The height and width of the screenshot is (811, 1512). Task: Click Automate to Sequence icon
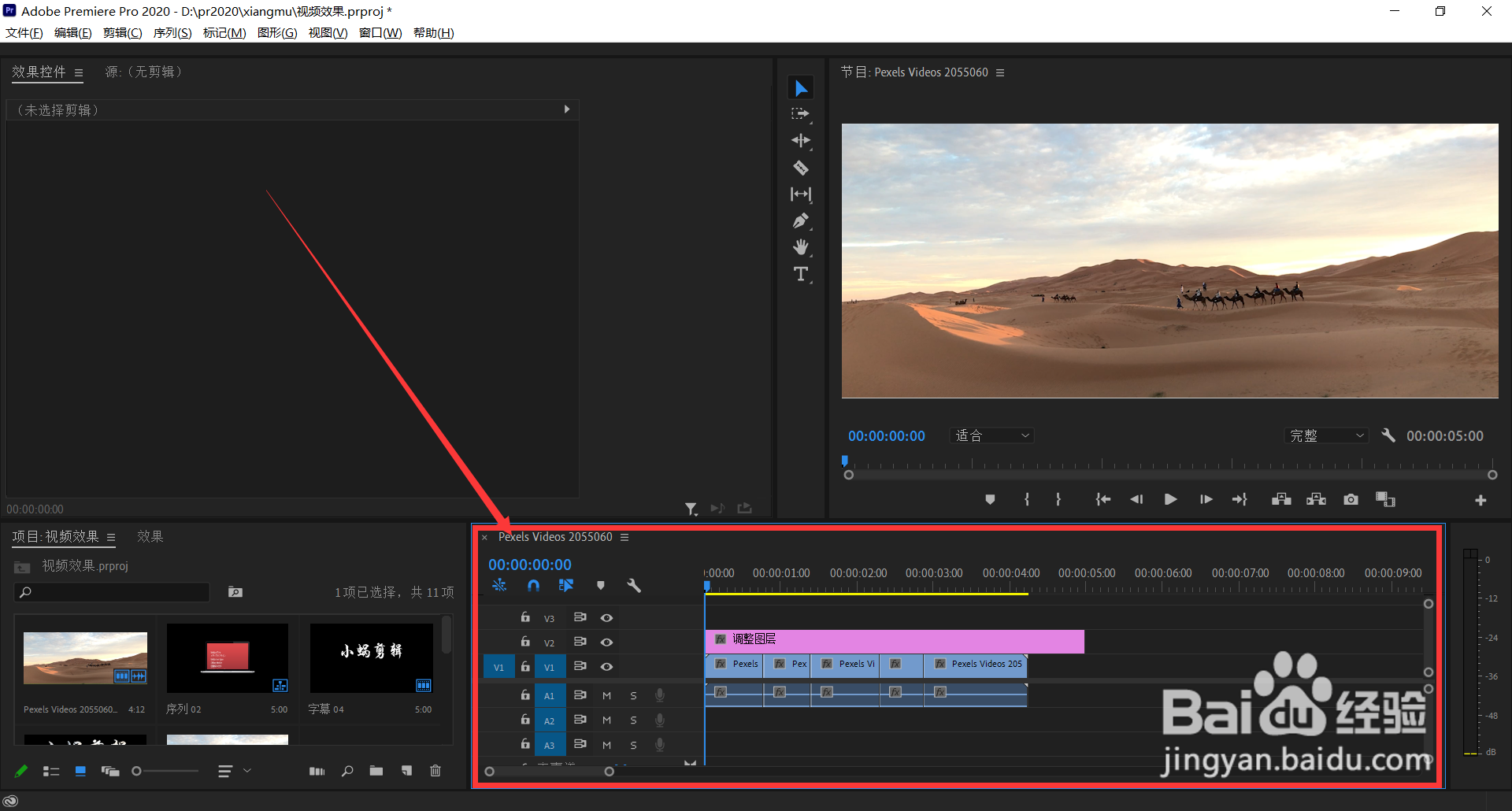(317, 771)
